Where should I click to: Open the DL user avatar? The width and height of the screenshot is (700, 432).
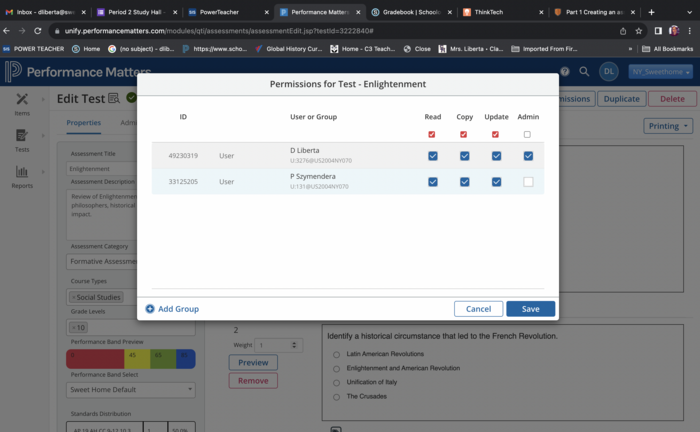pos(608,71)
